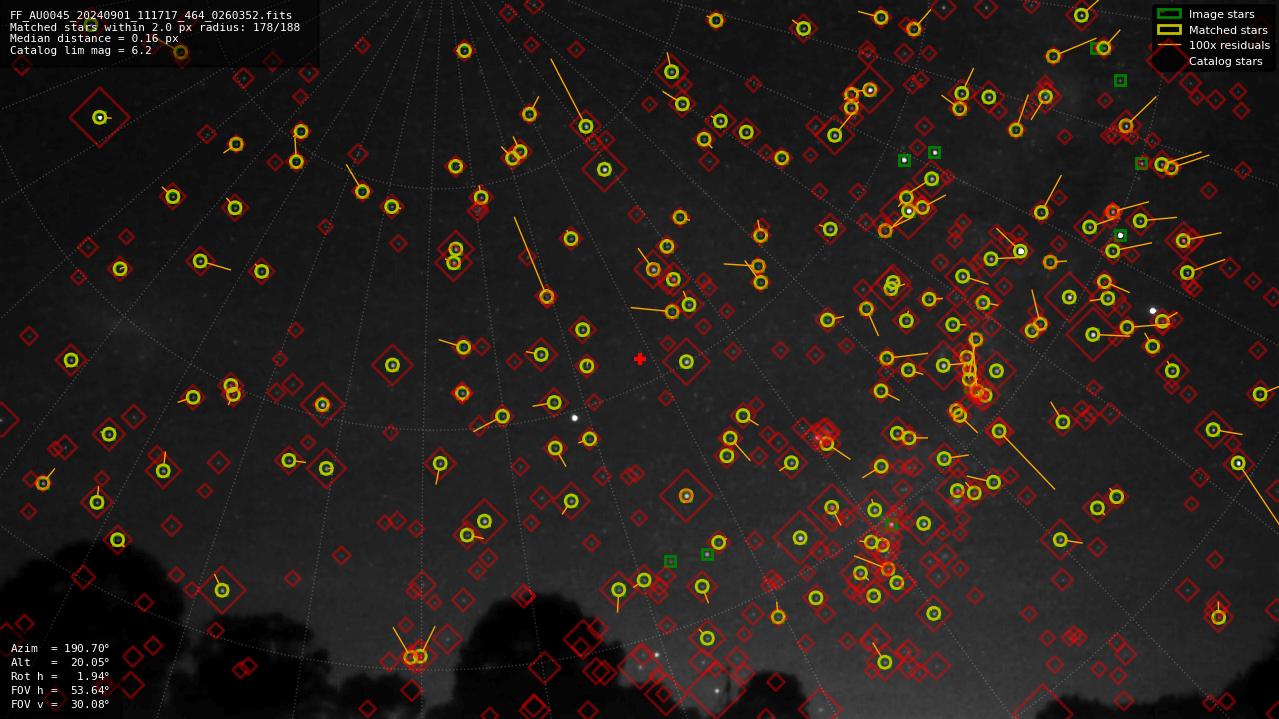Click the 'FOV h = 53.64°' readout
The image size is (1279, 719).
coord(60,690)
